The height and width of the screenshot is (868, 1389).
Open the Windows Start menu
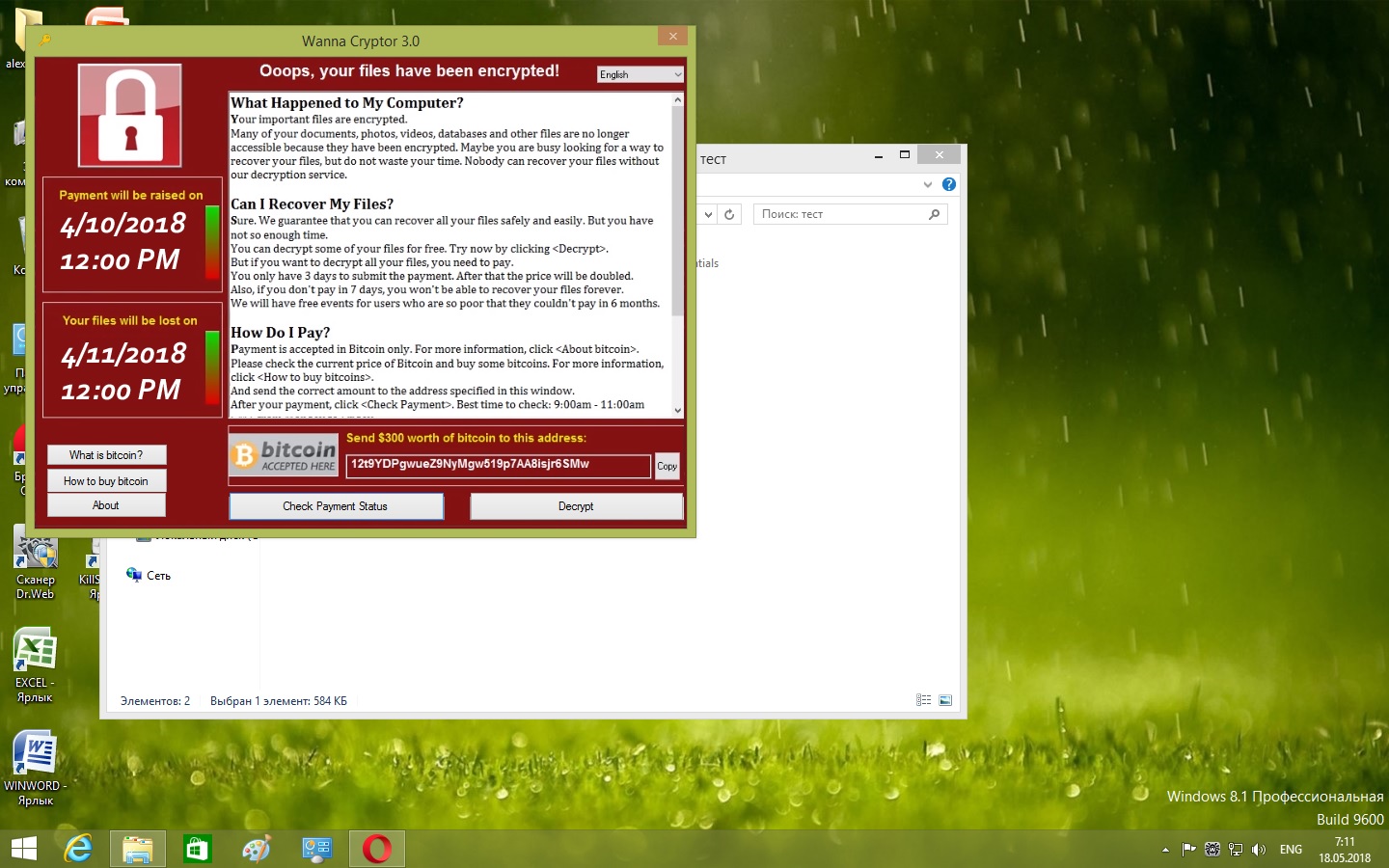[23, 849]
